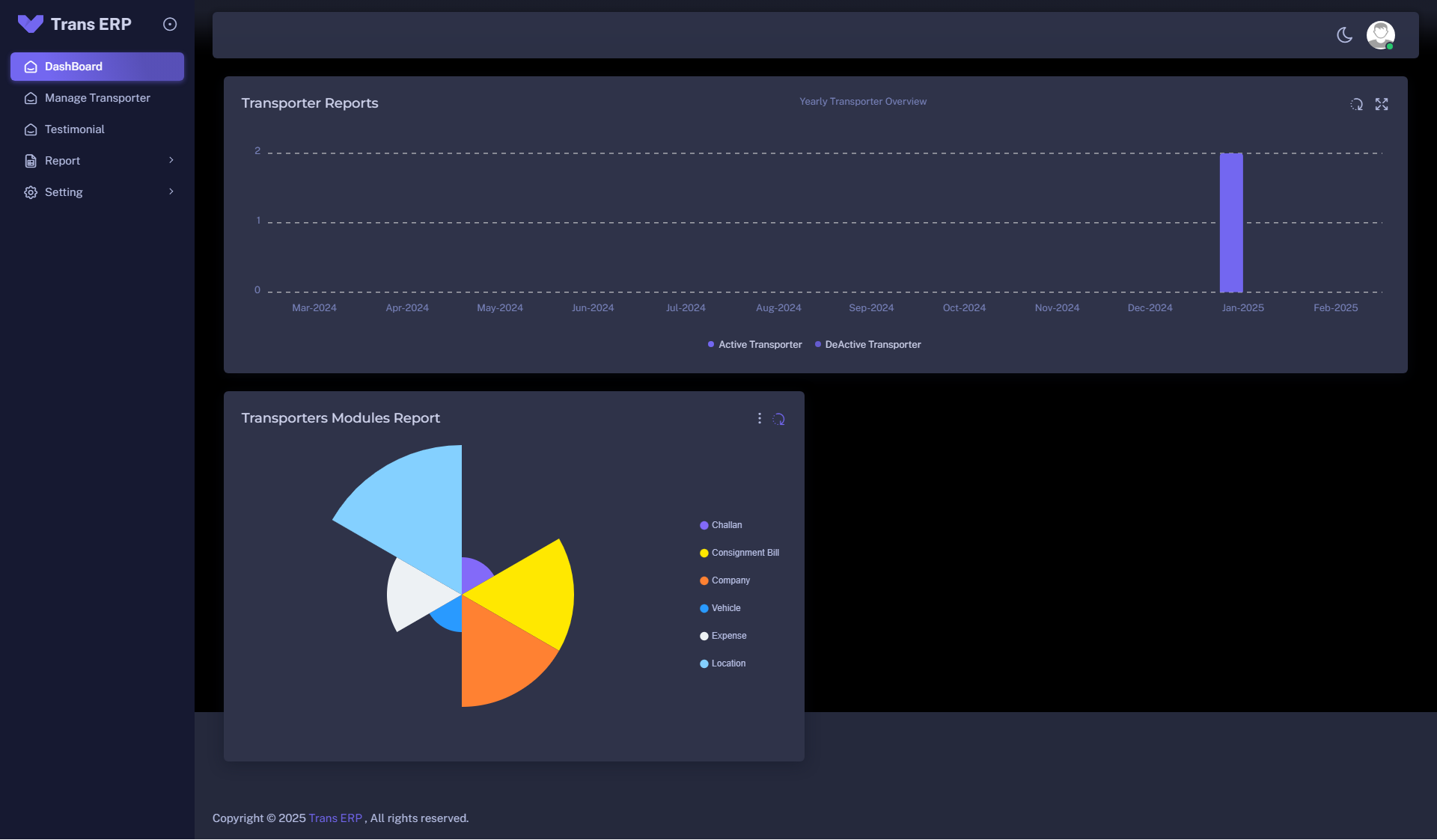Click the Transporters Modules Report heading

341,418
